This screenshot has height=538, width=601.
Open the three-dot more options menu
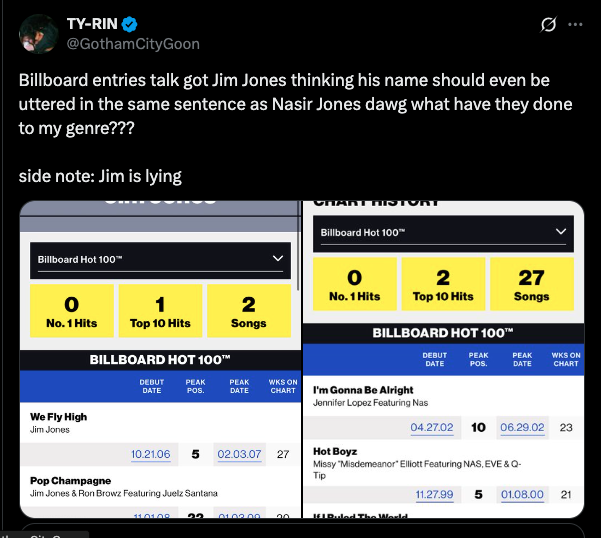[575, 25]
